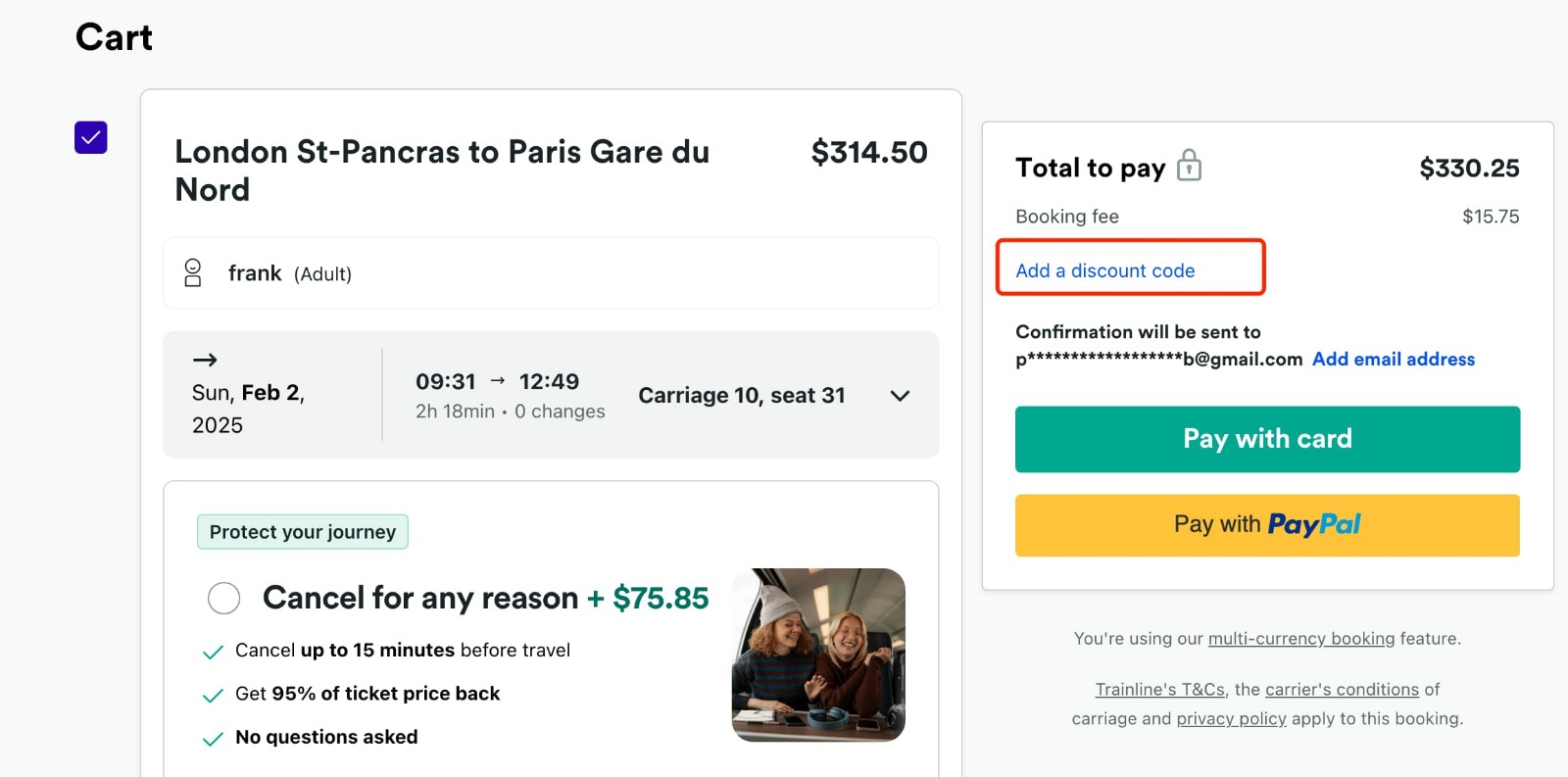The width and height of the screenshot is (1568, 777).
Task: Click the checkmark beside No questions asked
Action: [212, 738]
